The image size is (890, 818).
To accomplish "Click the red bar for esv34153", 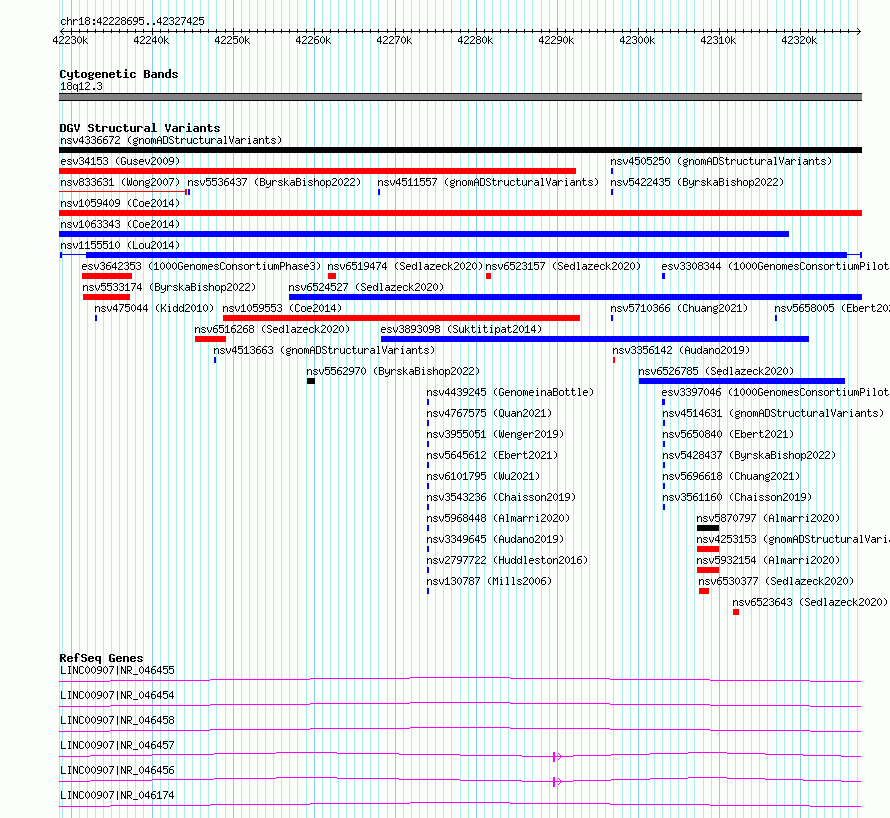I will (x=317, y=171).
